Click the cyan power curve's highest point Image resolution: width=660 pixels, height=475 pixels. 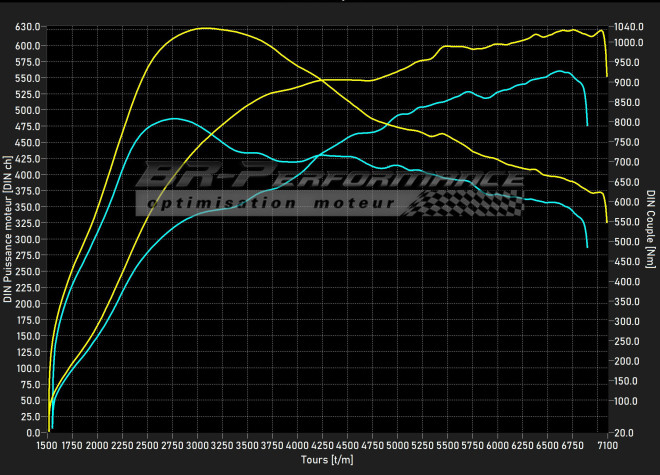562,71
